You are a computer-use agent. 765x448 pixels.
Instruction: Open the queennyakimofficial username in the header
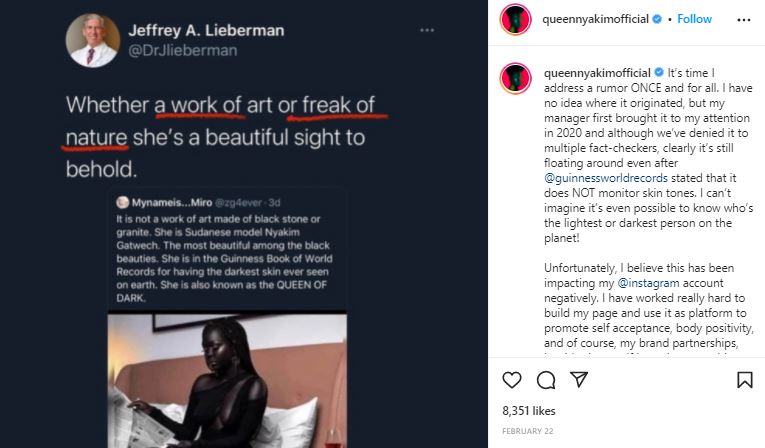point(596,19)
